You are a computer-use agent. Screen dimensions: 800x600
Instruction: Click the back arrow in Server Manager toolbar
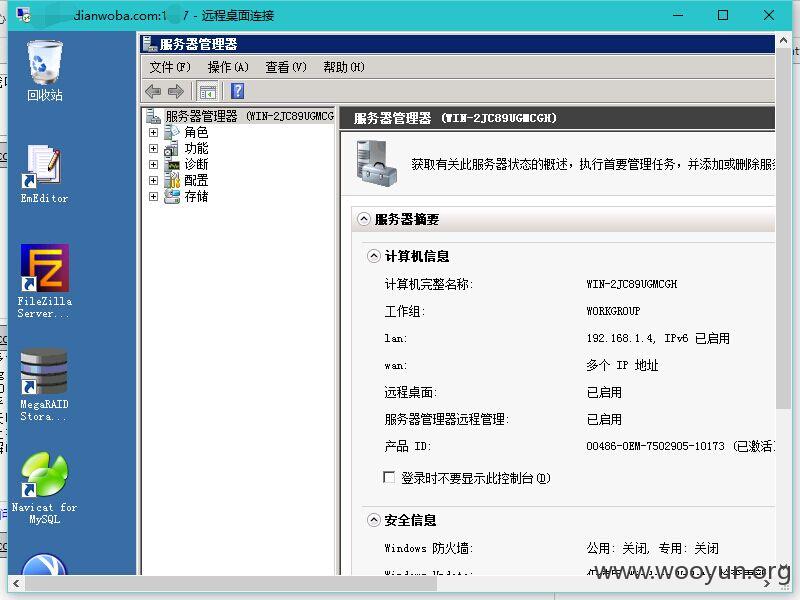[153, 92]
